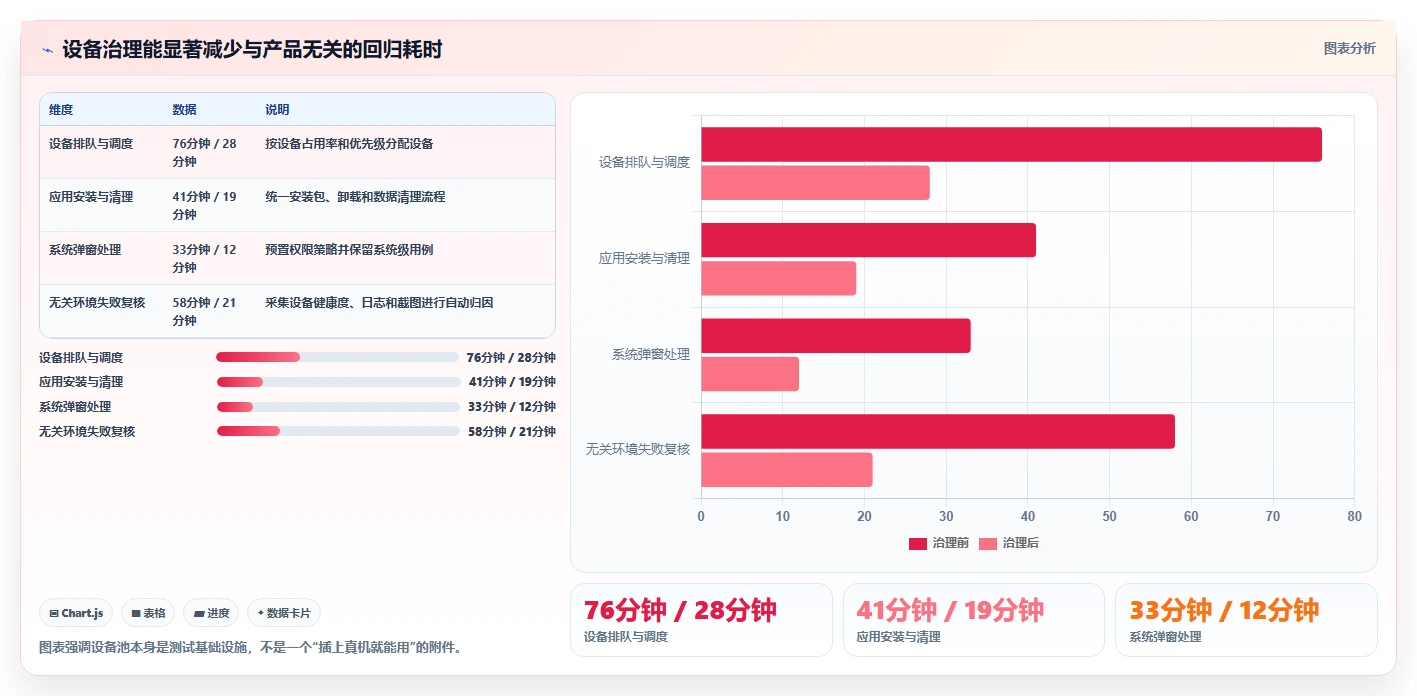Image resolution: width=1417 pixels, height=696 pixels.
Task: Click the x-axis tick label 80
Action: click(x=1354, y=517)
